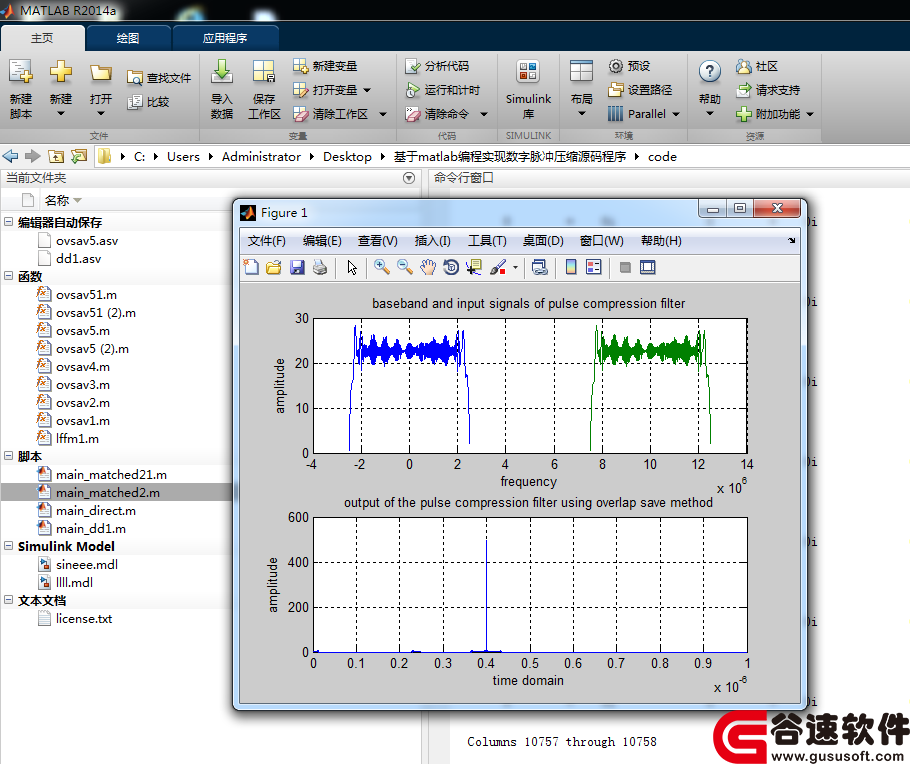
Task: Click the Hide Plot Tools icon
Action: click(x=625, y=268)
